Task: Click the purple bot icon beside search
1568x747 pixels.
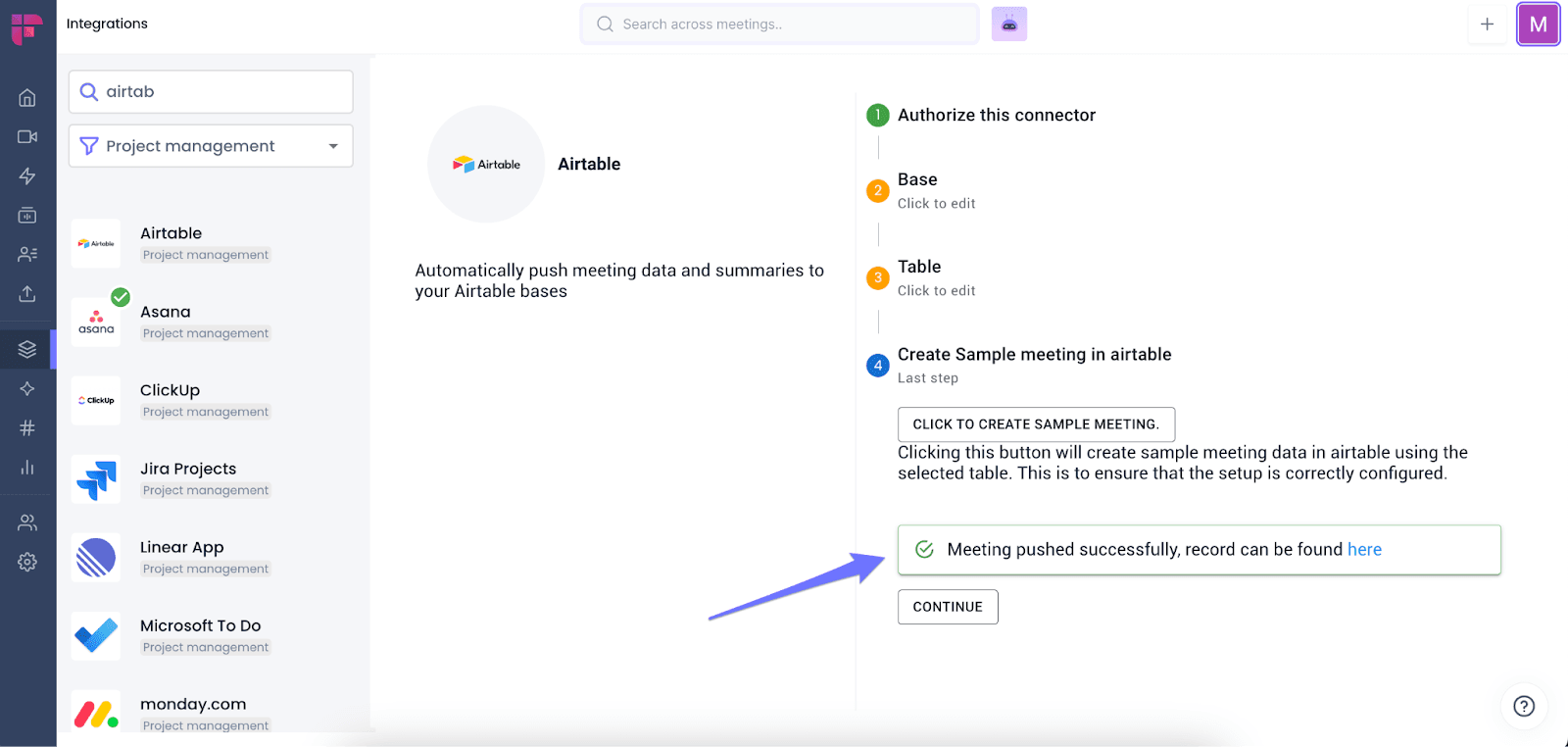Action: [1009, 24]
